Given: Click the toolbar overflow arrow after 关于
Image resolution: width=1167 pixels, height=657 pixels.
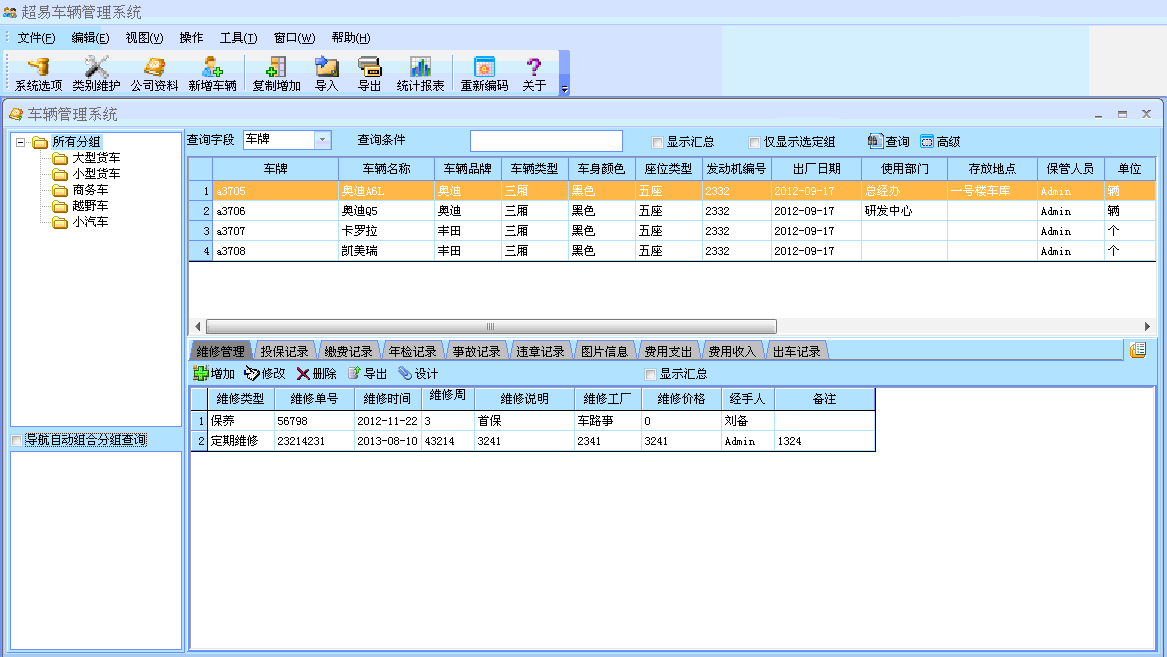Looking at the screenshot, I should 564,89.
